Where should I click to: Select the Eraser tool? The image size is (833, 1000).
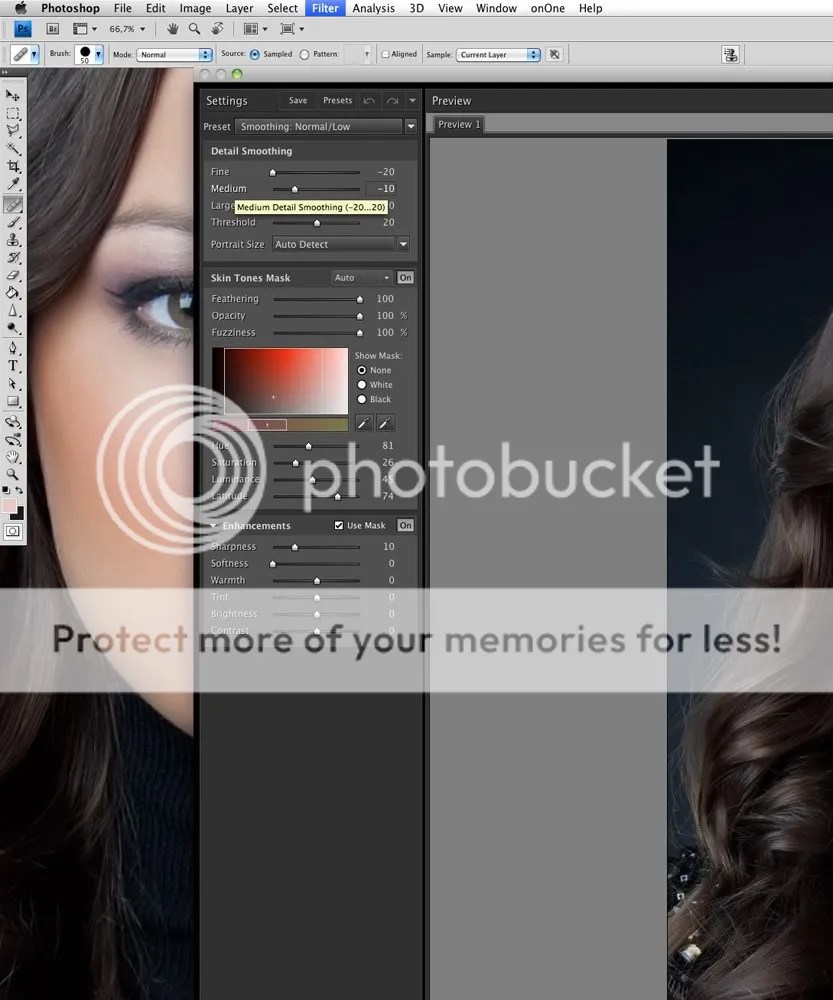pos(13,276)
